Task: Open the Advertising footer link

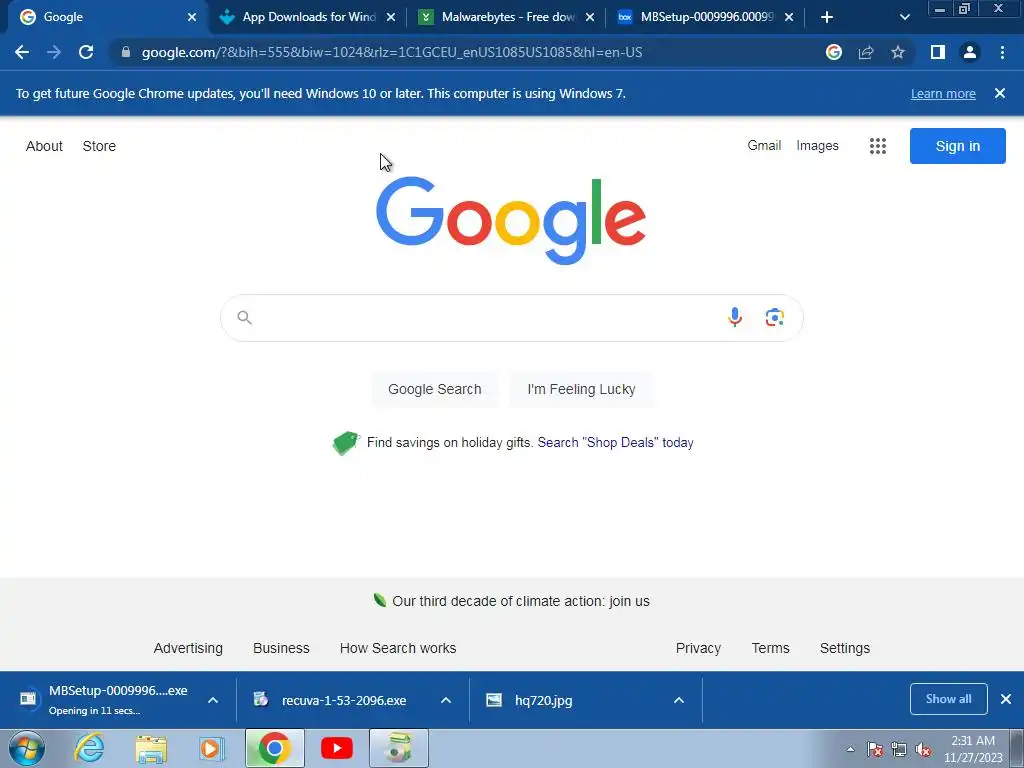Action: coord(188,648)
